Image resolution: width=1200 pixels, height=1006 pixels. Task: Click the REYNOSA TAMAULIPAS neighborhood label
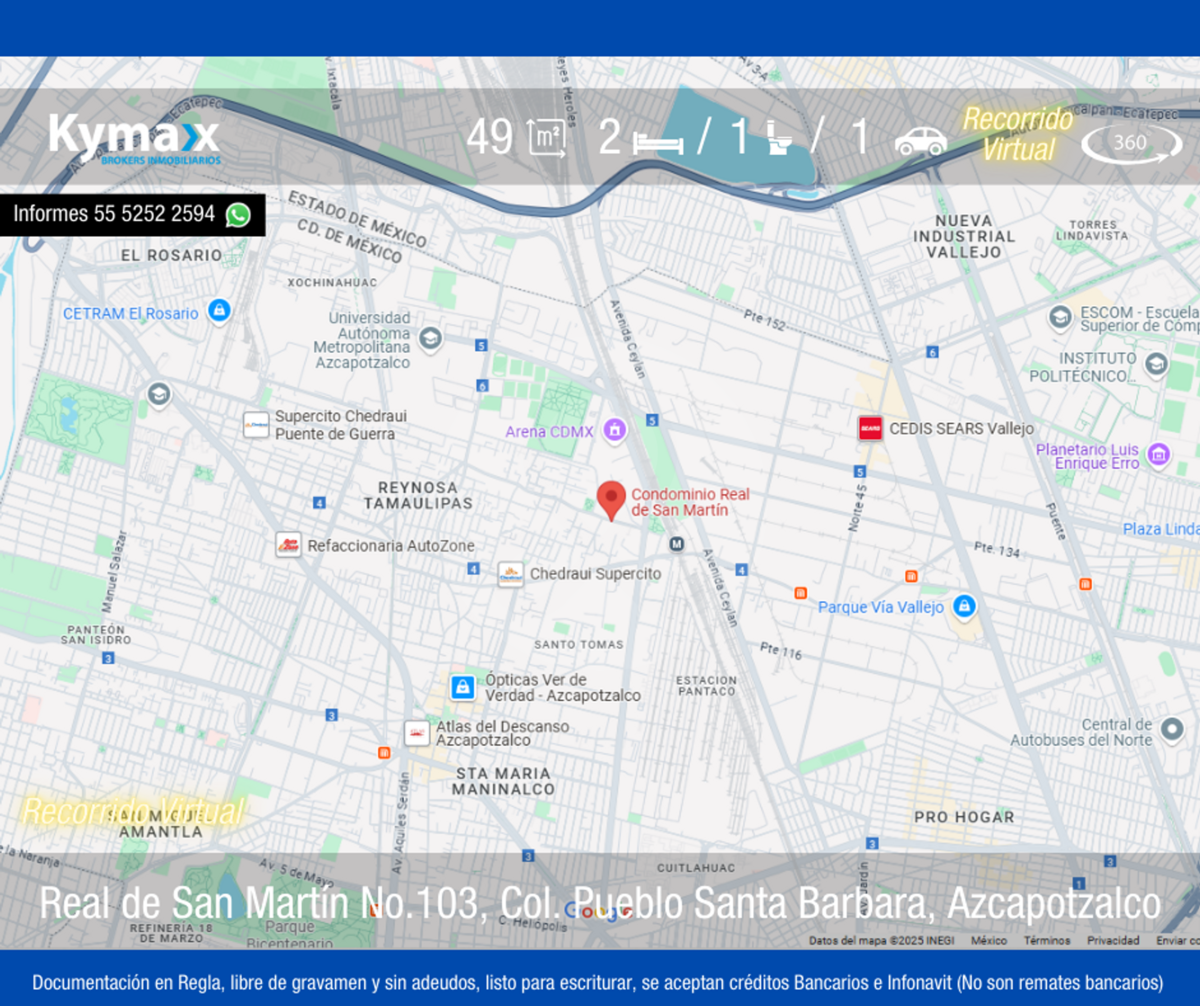point(417,495)
